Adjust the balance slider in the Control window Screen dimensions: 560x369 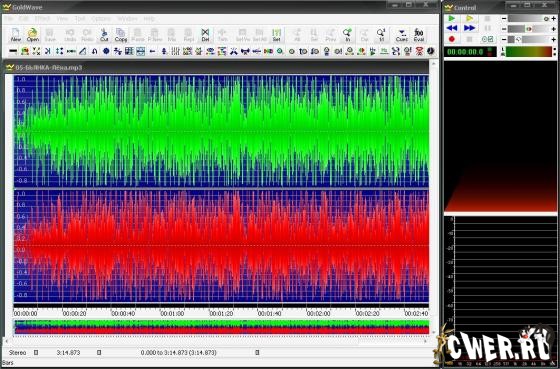(529, 29)
